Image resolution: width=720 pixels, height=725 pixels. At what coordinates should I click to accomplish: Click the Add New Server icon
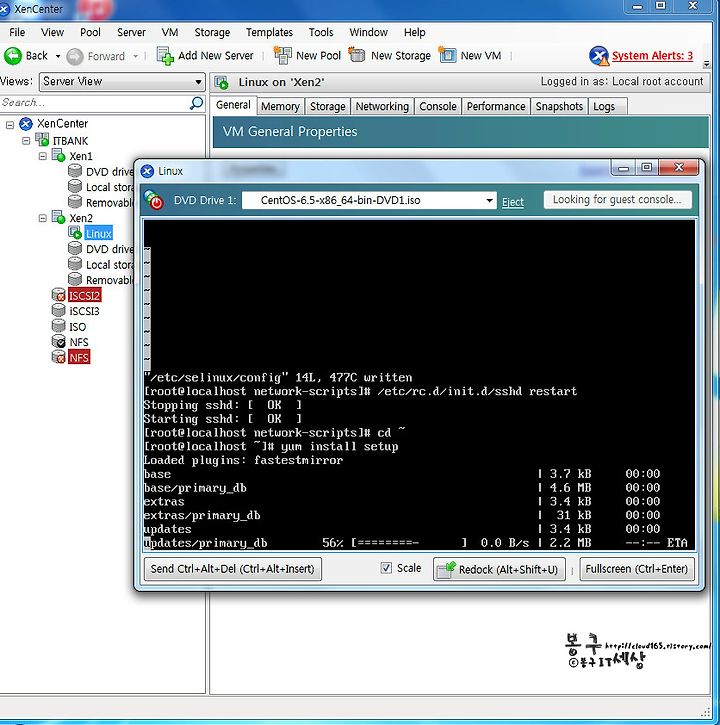click(165, 56)
